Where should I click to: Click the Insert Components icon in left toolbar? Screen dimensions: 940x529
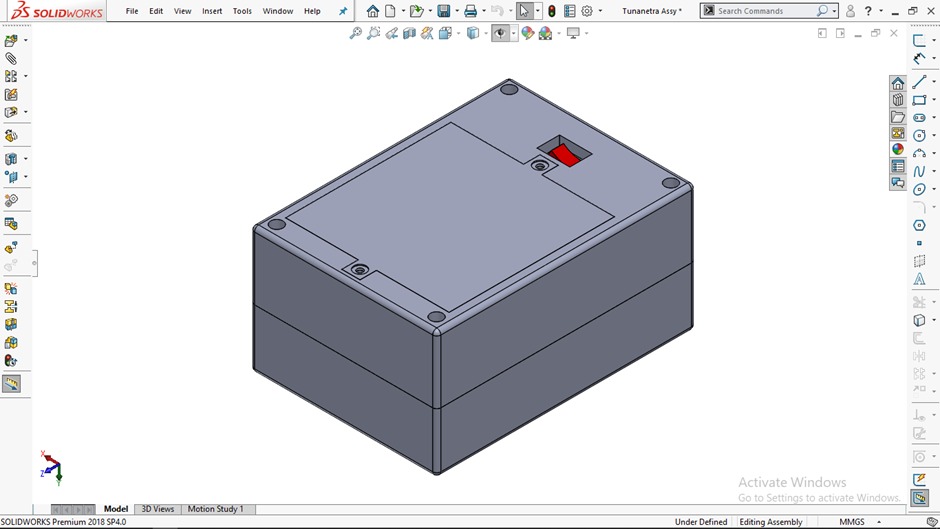click(11, 41)
